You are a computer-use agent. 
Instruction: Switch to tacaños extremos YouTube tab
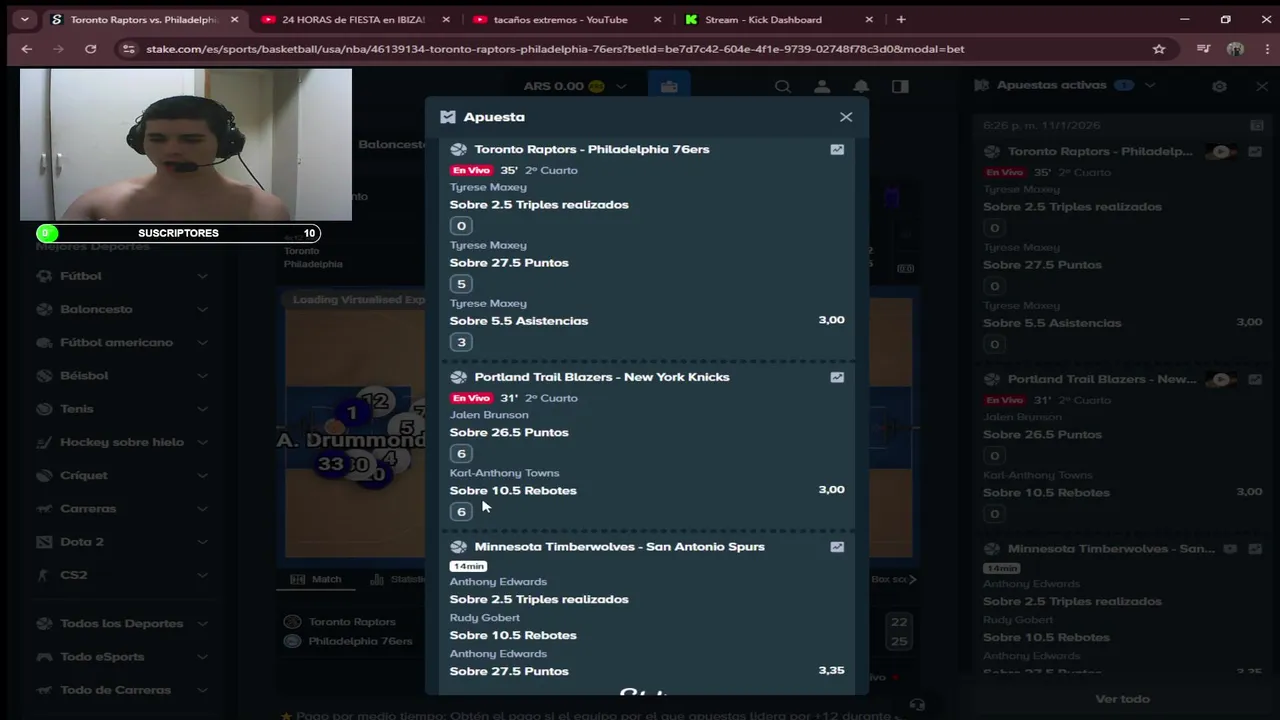(x=565, y=19)
